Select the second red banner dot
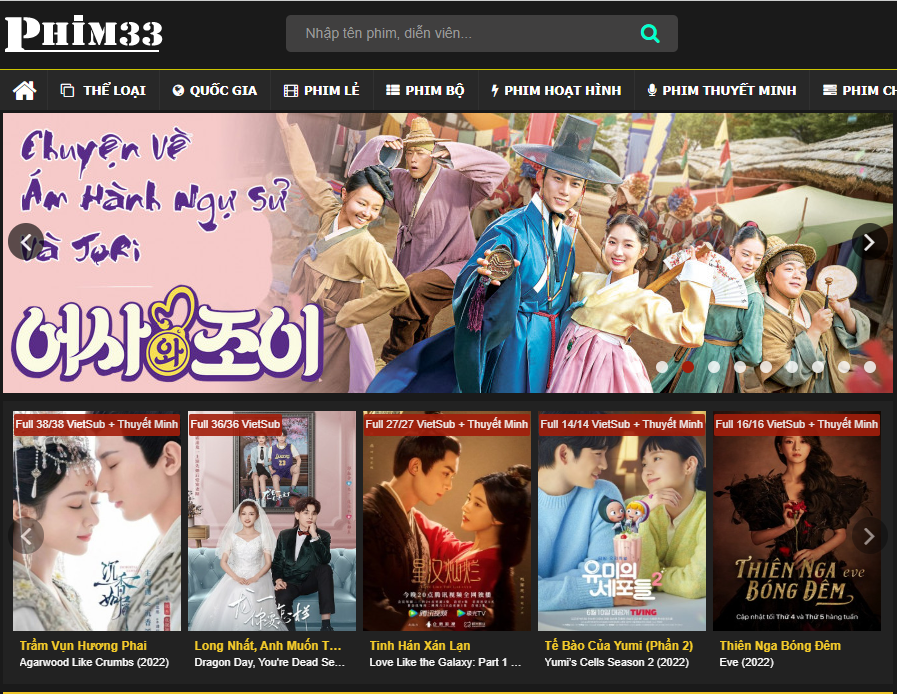Viewport: 897px width, 694px height. click(688, 367)
